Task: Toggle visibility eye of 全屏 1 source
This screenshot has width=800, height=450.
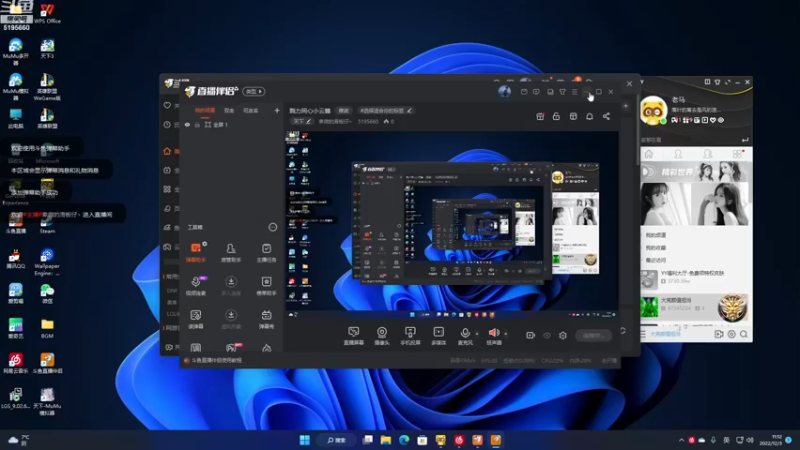Action: [x=187, y=124]
